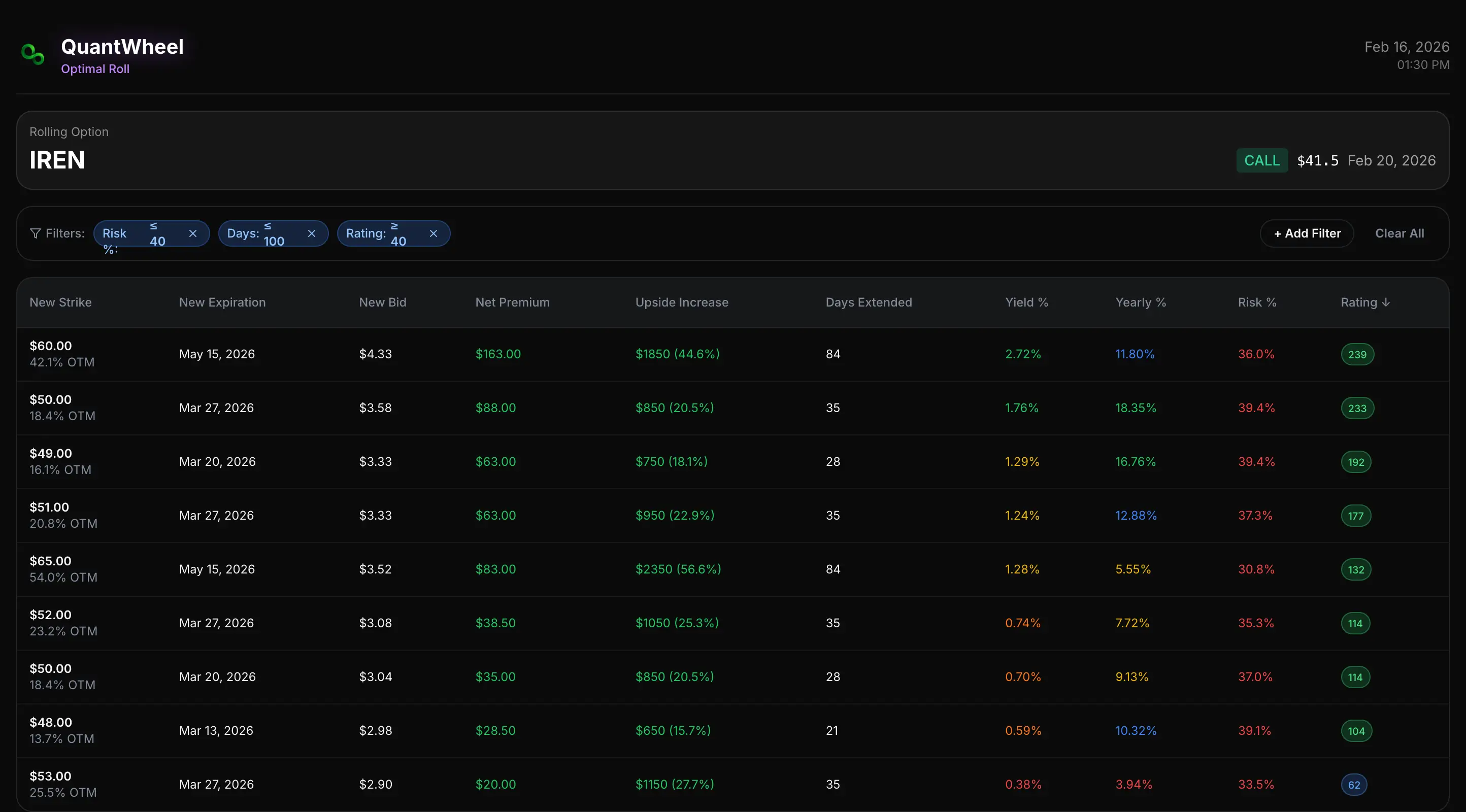
Task: Click the $163.00 net premium value
Action: click(x=498, y=354)
